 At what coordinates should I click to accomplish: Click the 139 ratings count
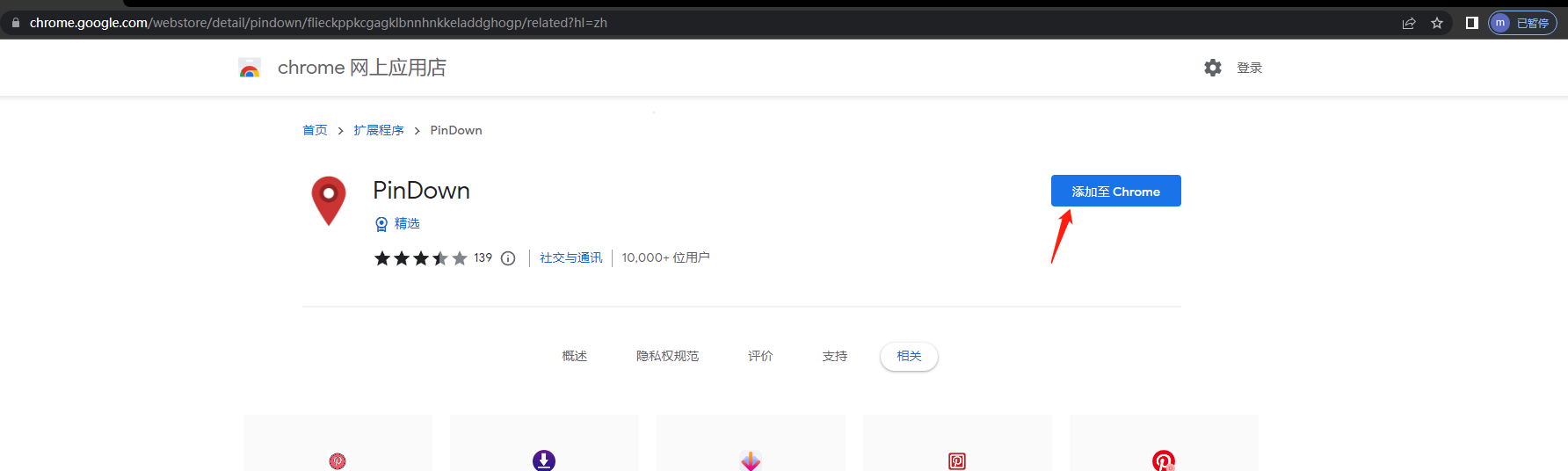(x=483, y=257)
